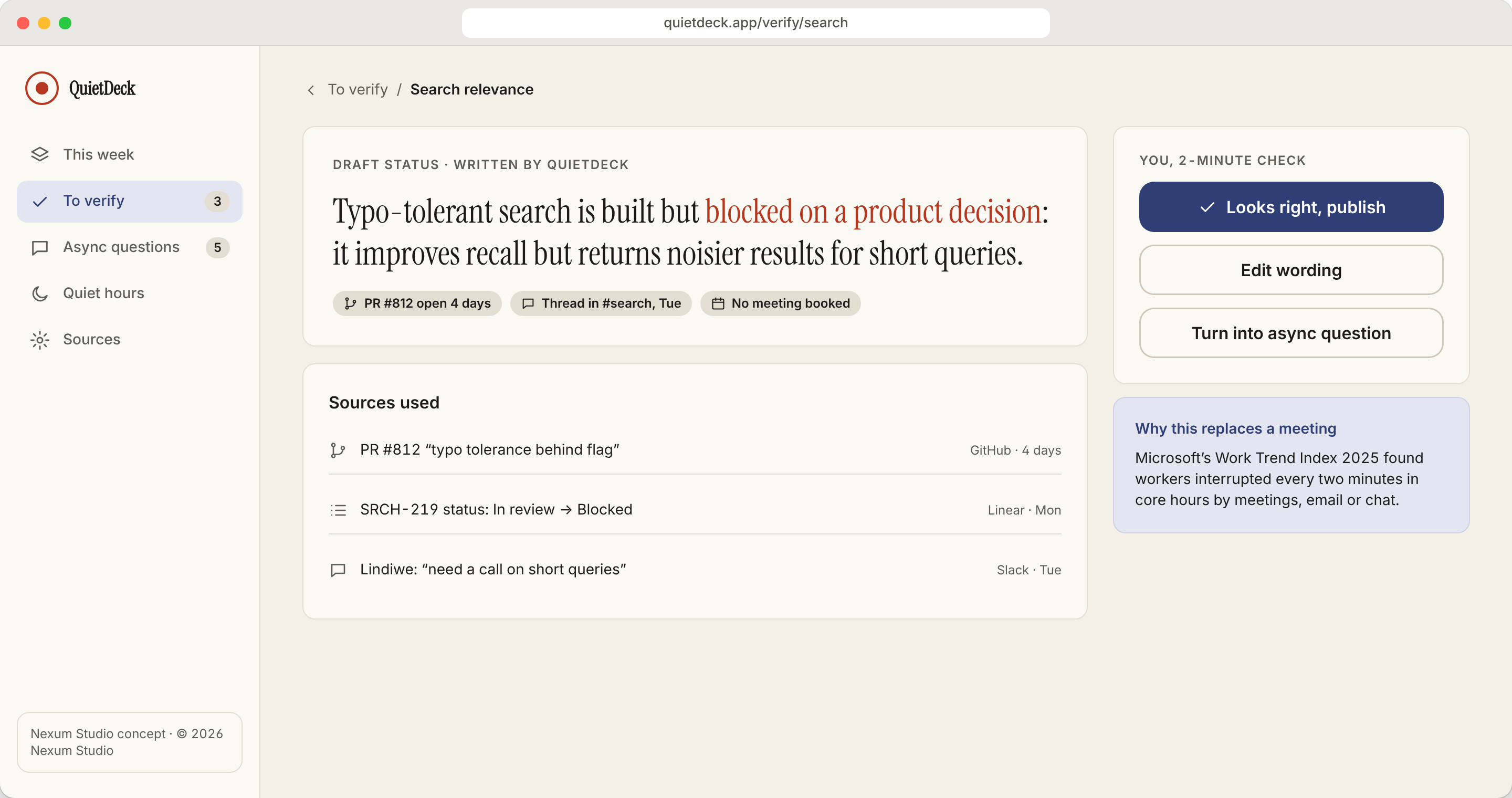Screen dimensions: 1512x798
Task: Click the quietdeck.app/verify/search address bar
Action: [x=755, y=23]
